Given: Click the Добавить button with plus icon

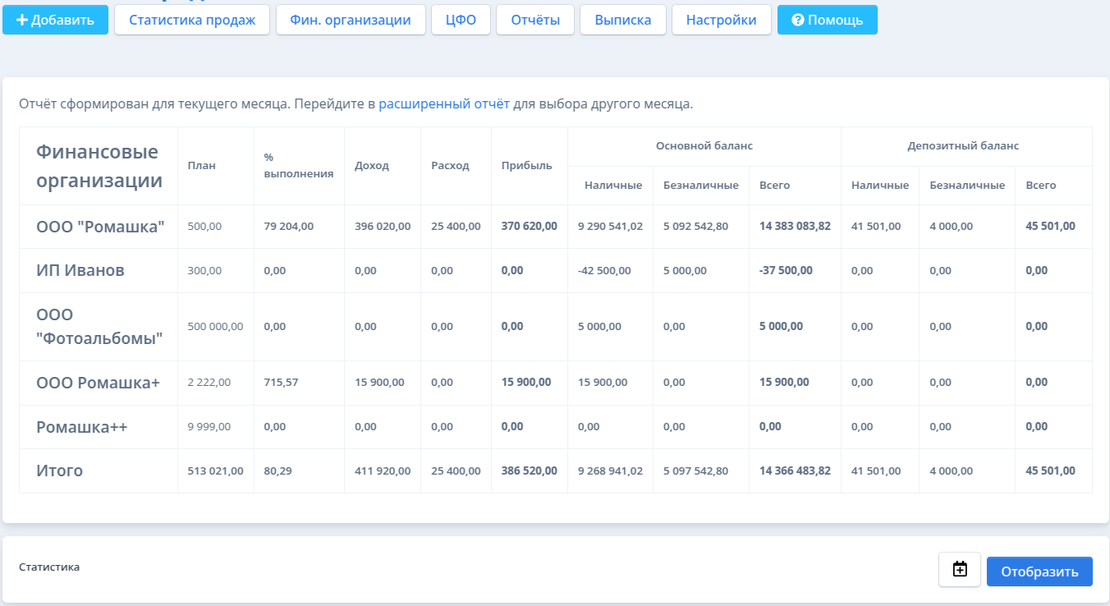Looking at the screenshot, I should click(55, 20).
